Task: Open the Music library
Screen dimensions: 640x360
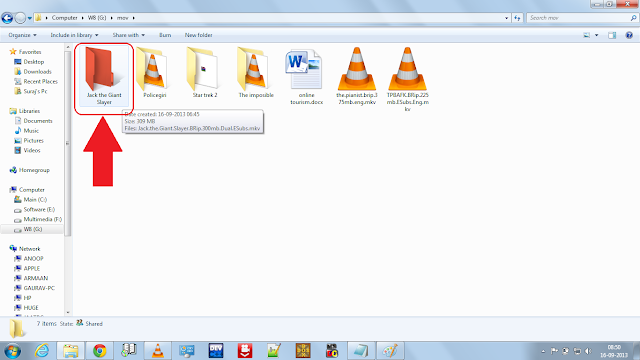Action: 27,131
